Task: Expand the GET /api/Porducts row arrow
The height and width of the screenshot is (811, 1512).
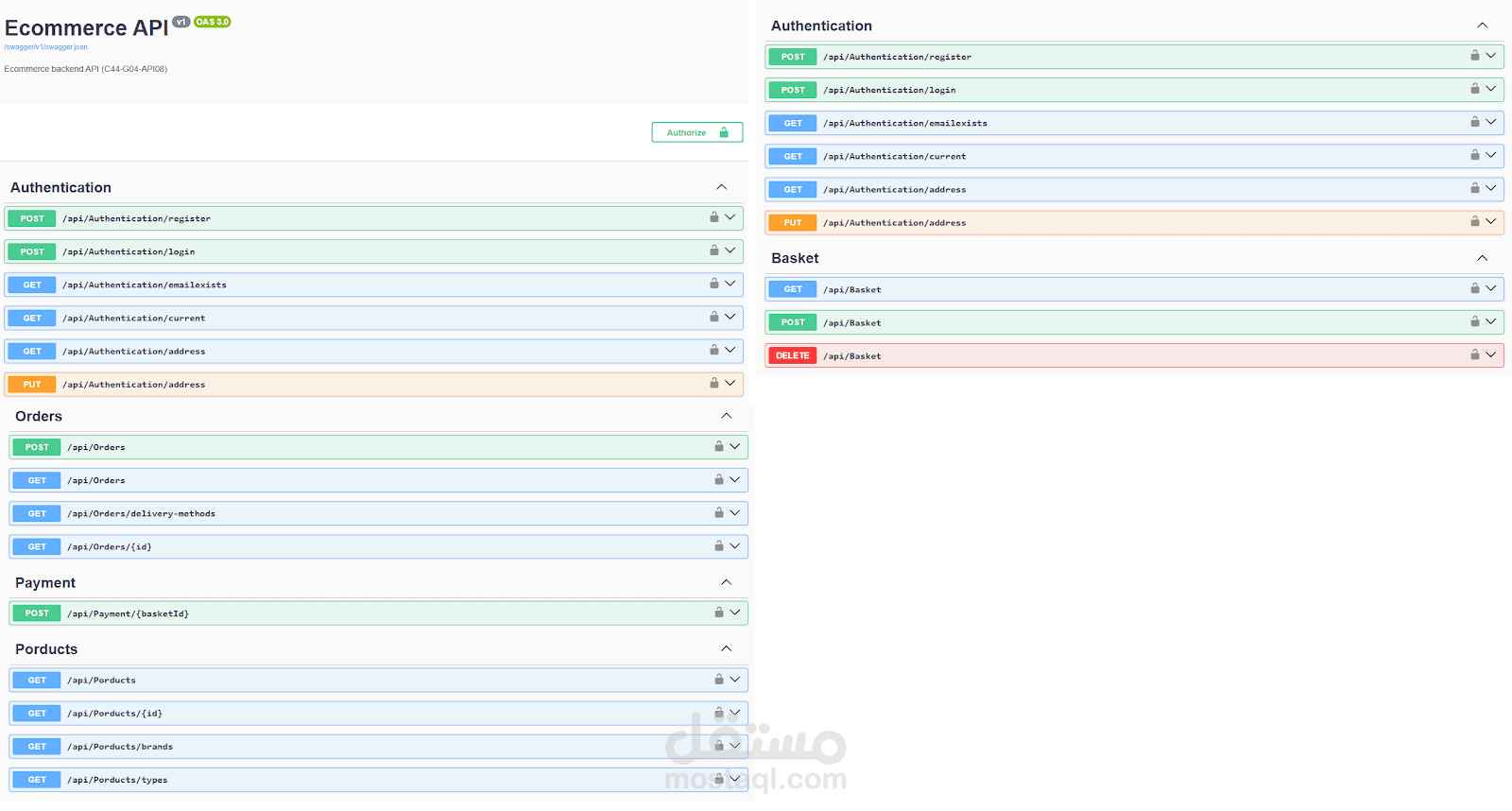Action: [x=734, y=679]
